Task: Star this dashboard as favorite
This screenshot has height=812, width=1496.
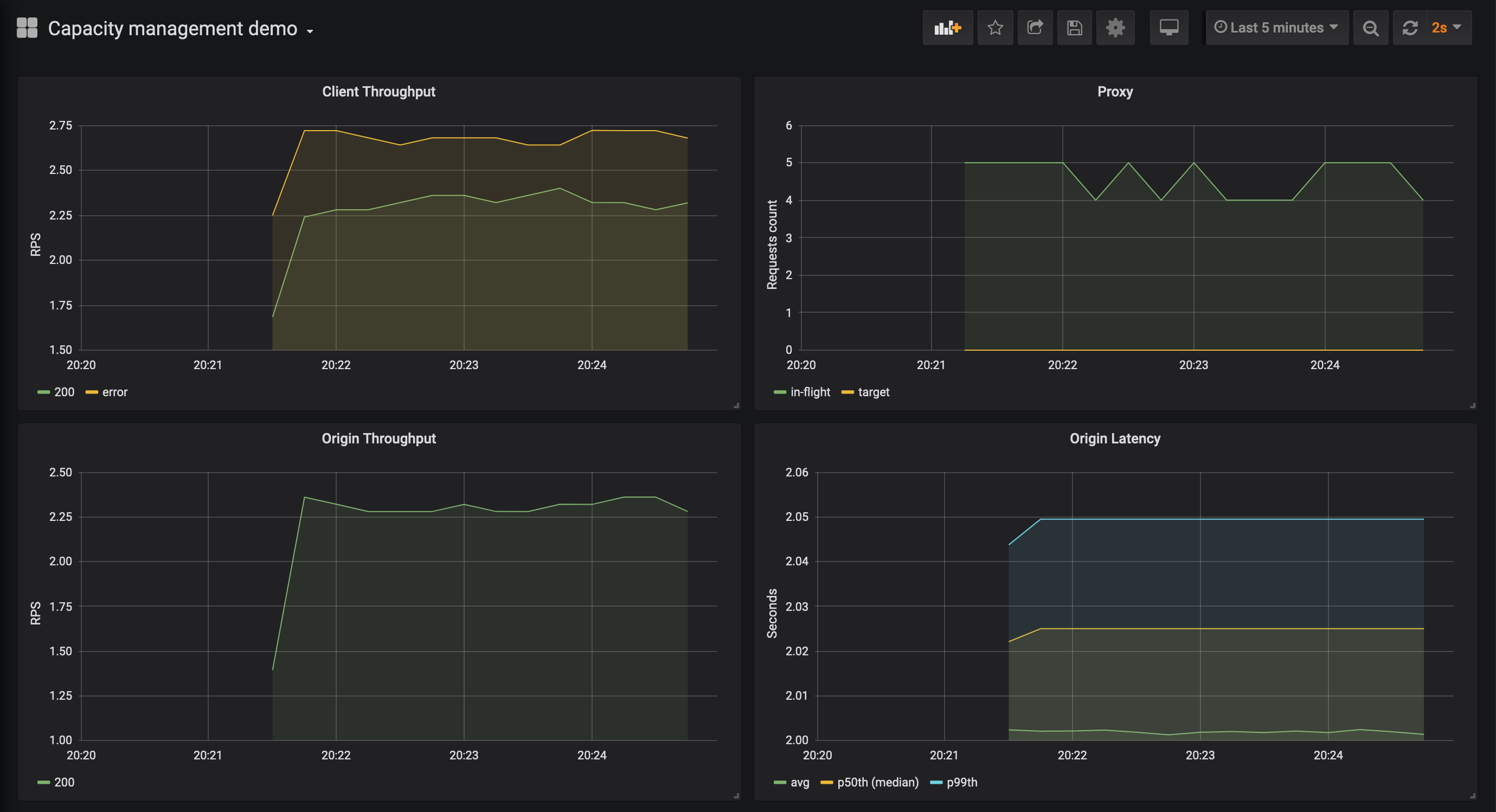Action: pos(995,28)
